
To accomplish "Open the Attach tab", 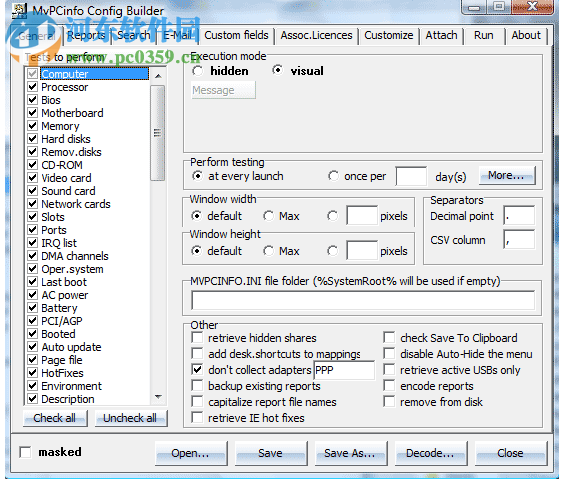I will click(x=441, y=35).
